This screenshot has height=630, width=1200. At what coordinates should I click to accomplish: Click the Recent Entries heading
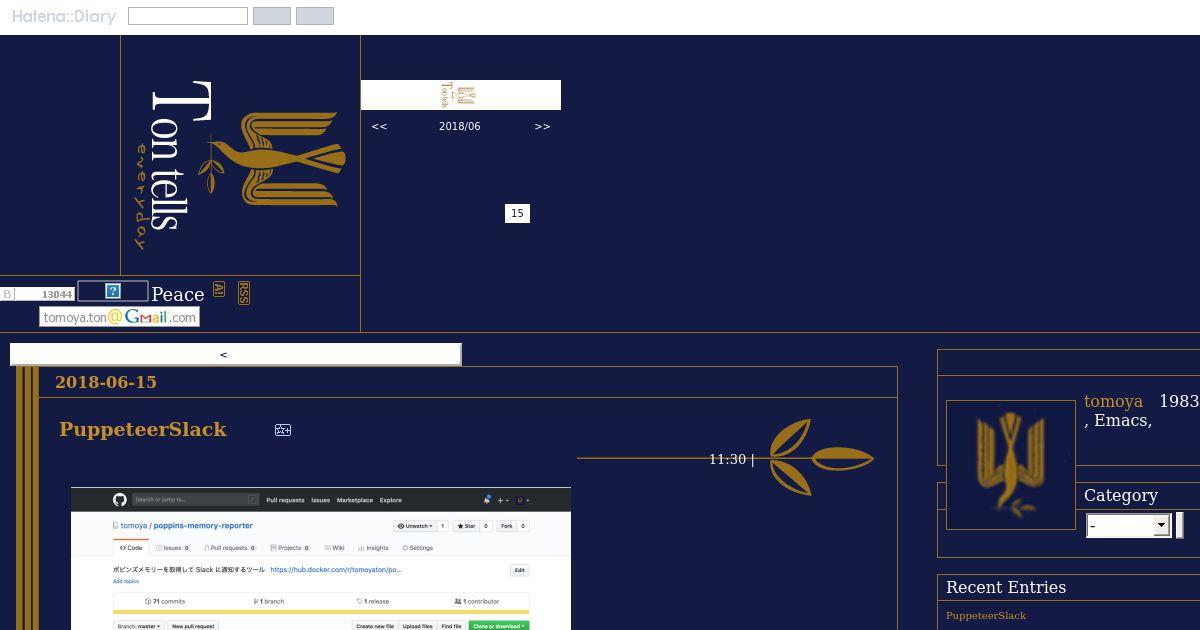click(x=1006, y=587)
